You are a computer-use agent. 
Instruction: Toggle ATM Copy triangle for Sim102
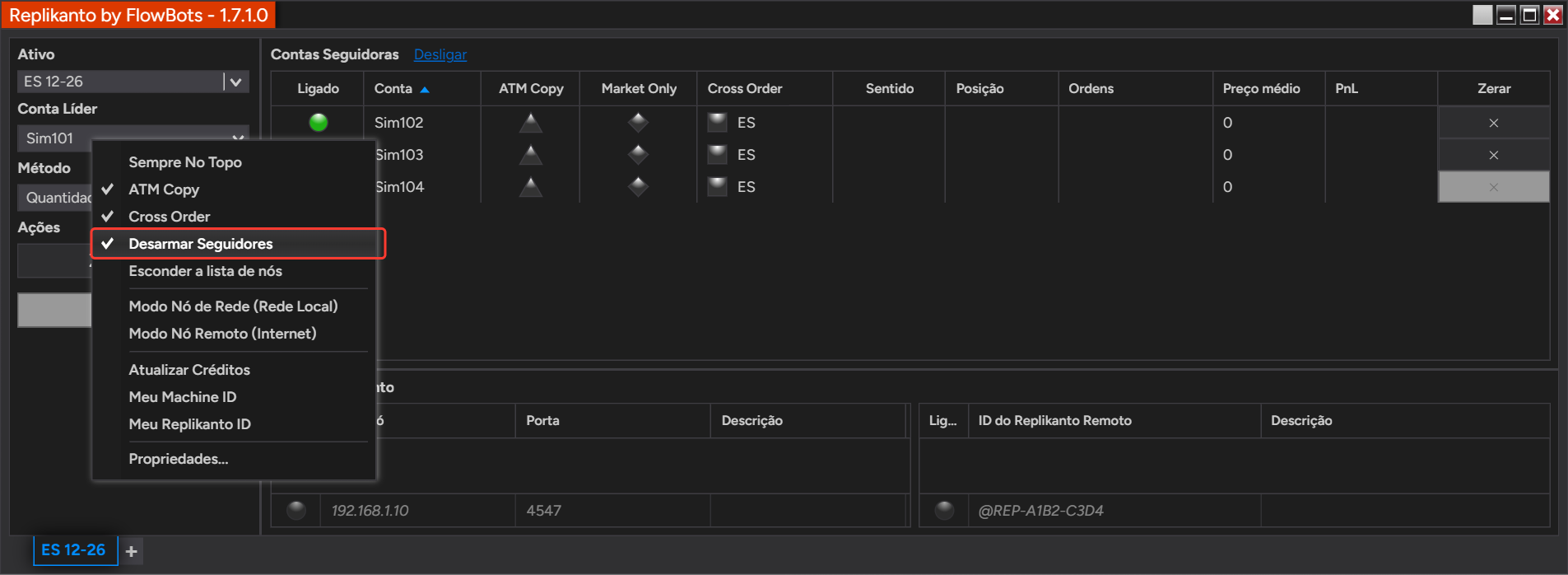(531, 123)
